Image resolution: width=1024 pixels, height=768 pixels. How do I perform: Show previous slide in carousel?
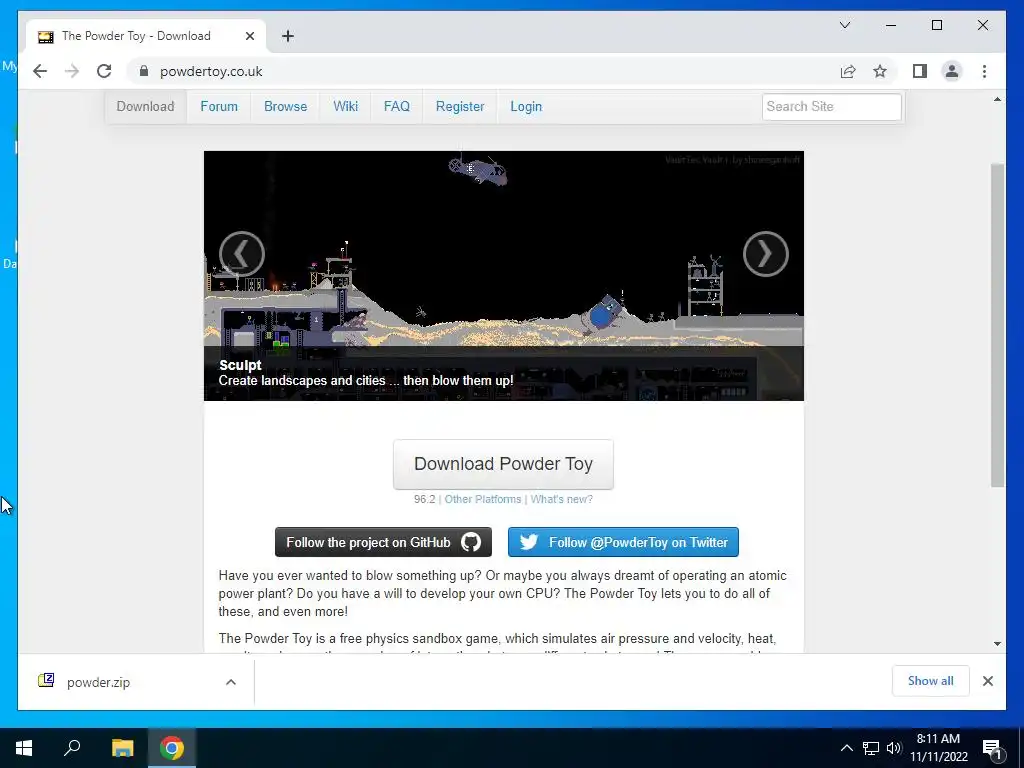(x=242, y=254)
